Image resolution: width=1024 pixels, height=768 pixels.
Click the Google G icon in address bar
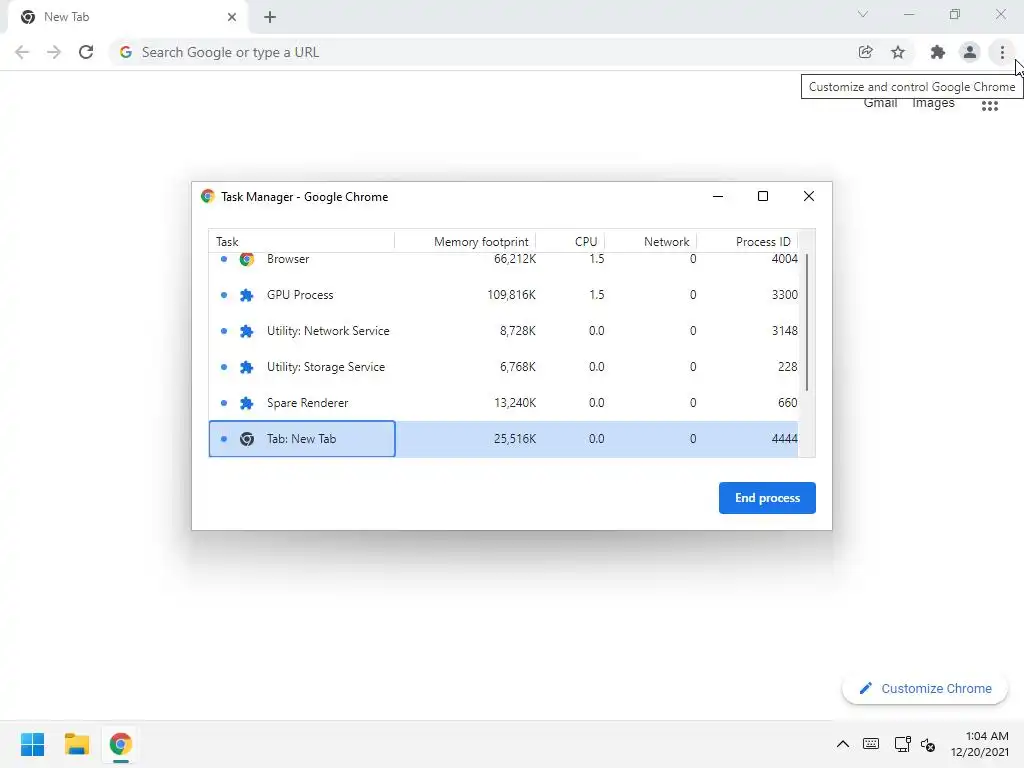coord(125,52)
